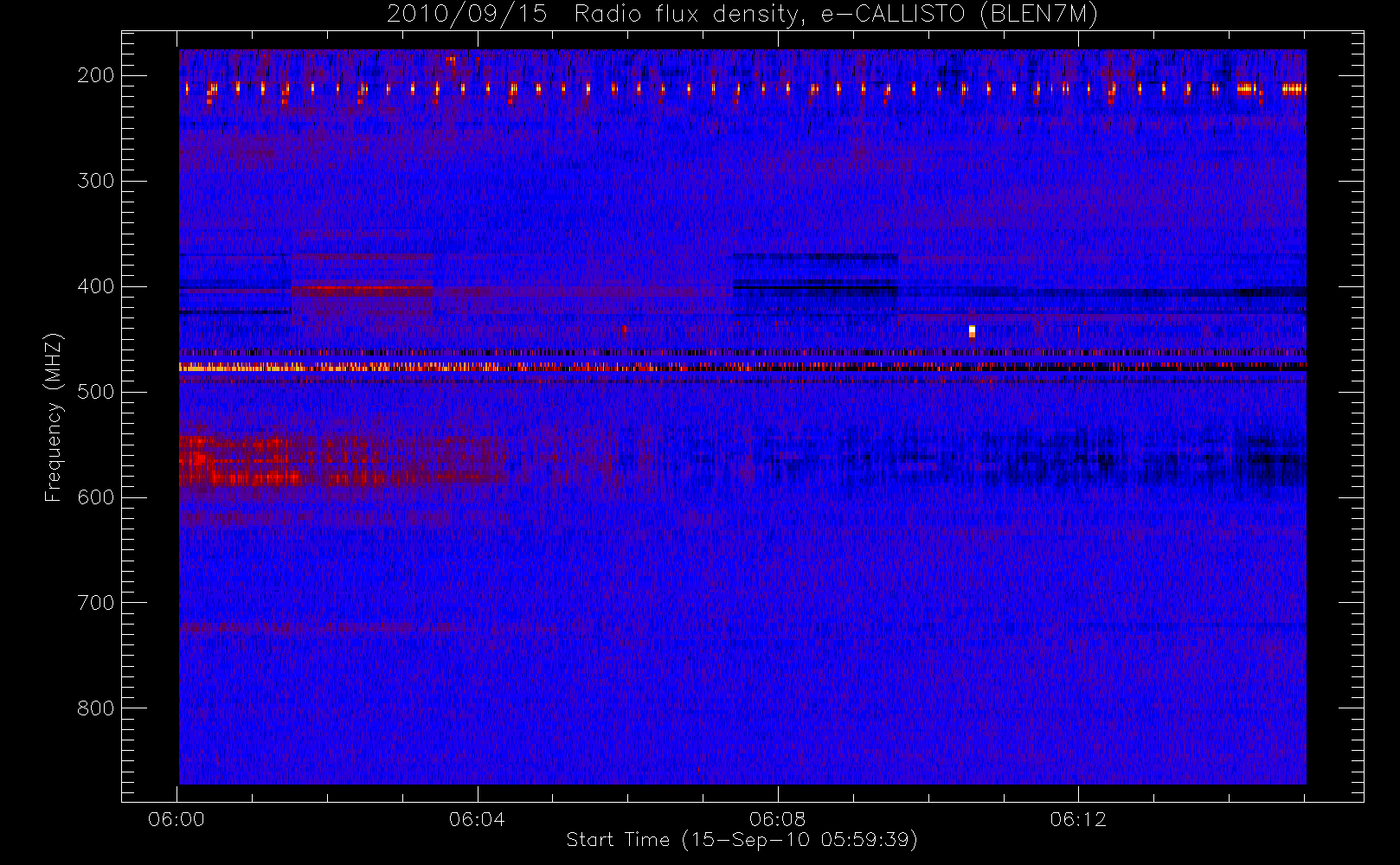Viewport: 1400px width, 865px height.
Task: Click the 400 frequency tick label
Action: tap(96, 286)
